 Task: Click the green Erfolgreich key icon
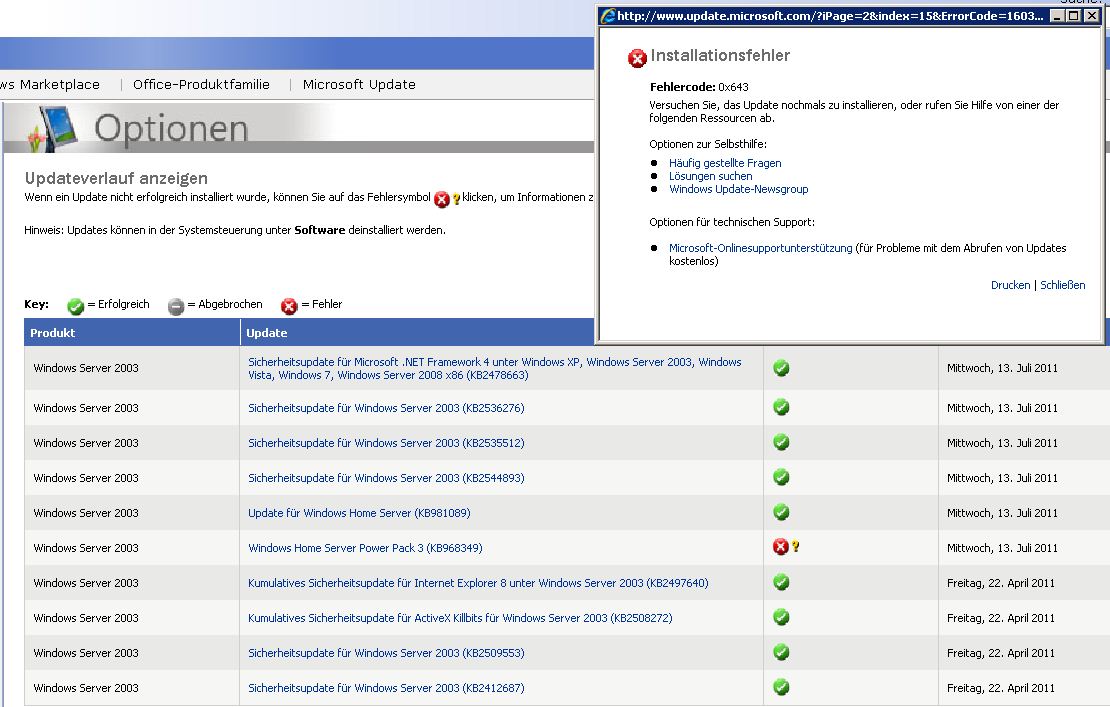click(x=76, y=306)
